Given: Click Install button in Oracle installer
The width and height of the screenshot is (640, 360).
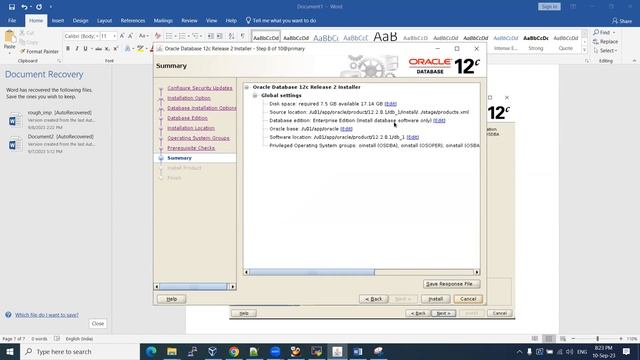Looking at the screenshot, I should click(x=436, y=299).
